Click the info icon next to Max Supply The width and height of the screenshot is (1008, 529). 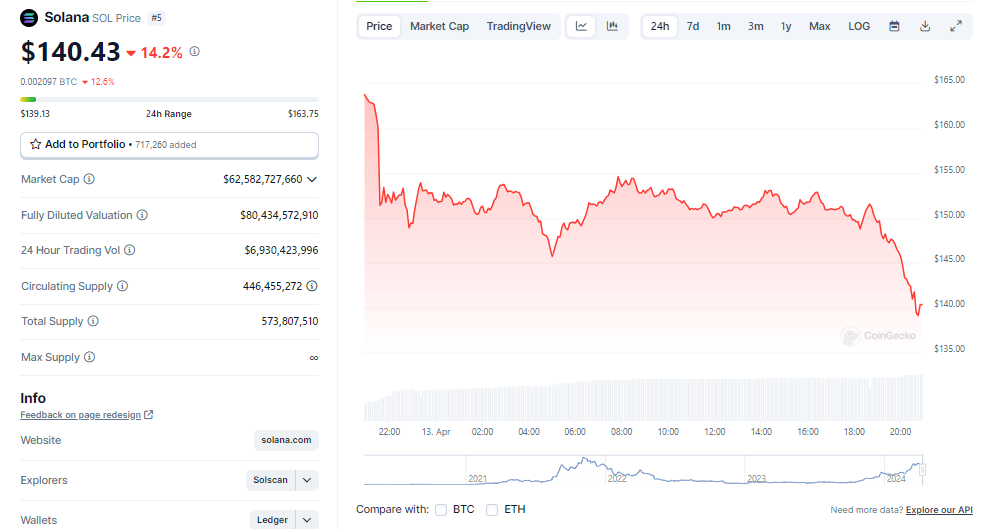pyautogui.click(x=89, y=357)
